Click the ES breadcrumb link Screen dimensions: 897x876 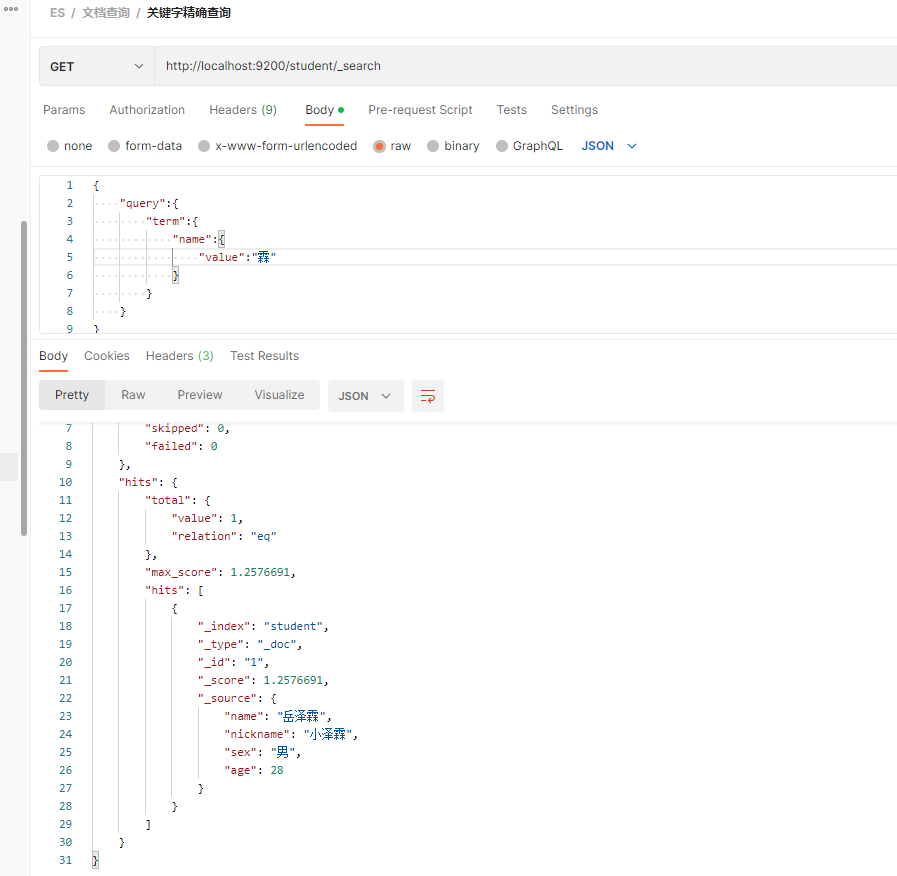(57, 13)
